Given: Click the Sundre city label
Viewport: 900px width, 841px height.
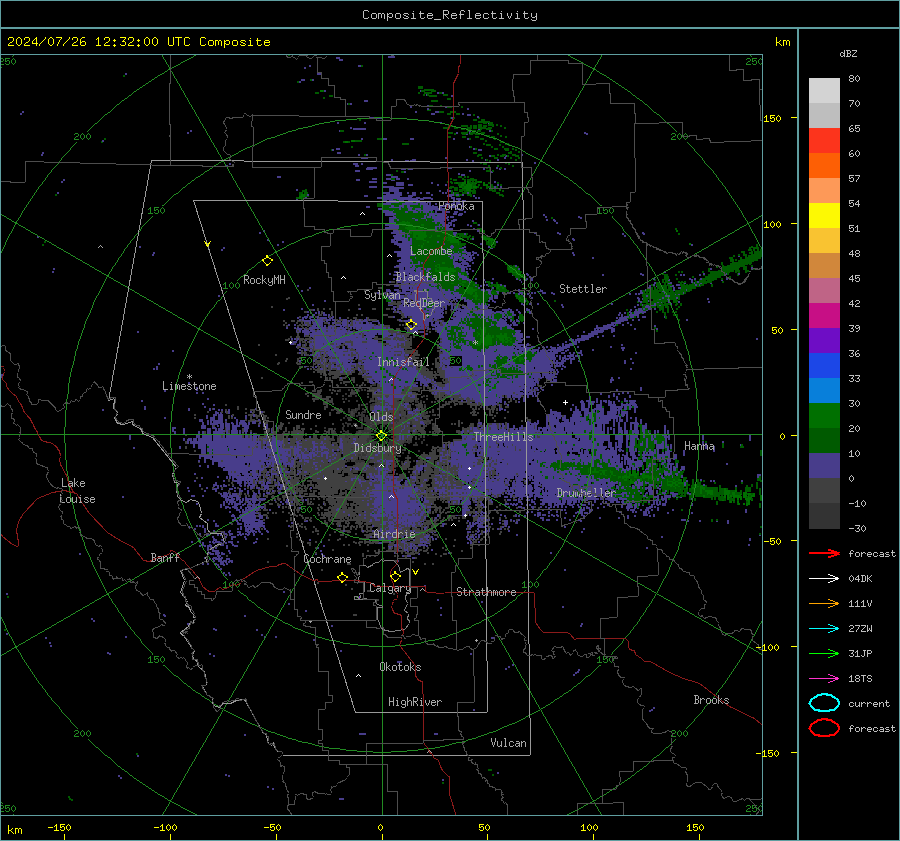Looking at the screenshot, I should [x=303, y=414].
